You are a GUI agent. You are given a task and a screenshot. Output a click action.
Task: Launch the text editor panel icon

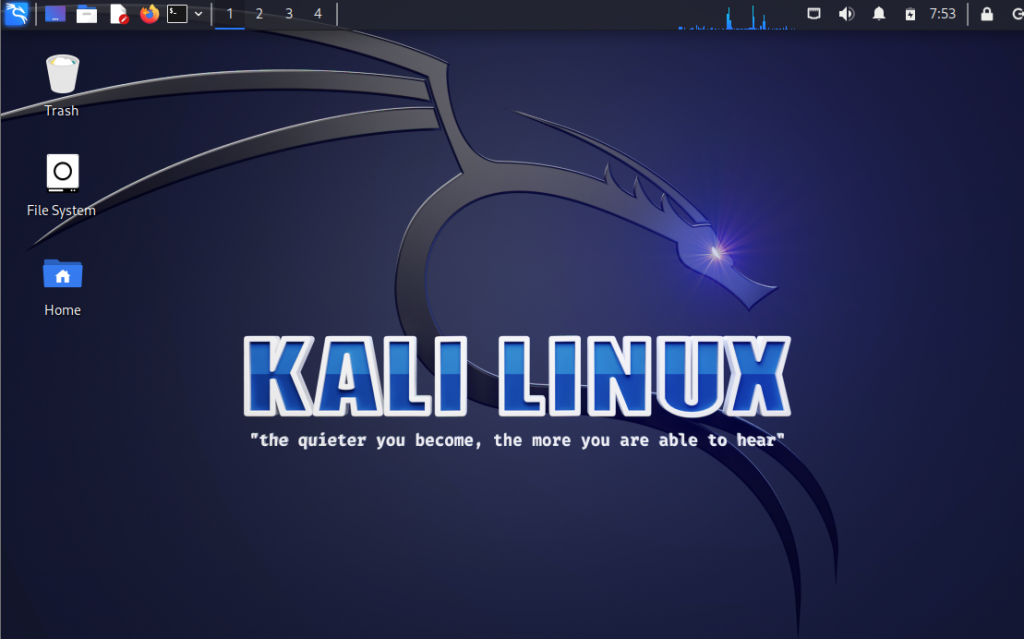pos(119,14)
